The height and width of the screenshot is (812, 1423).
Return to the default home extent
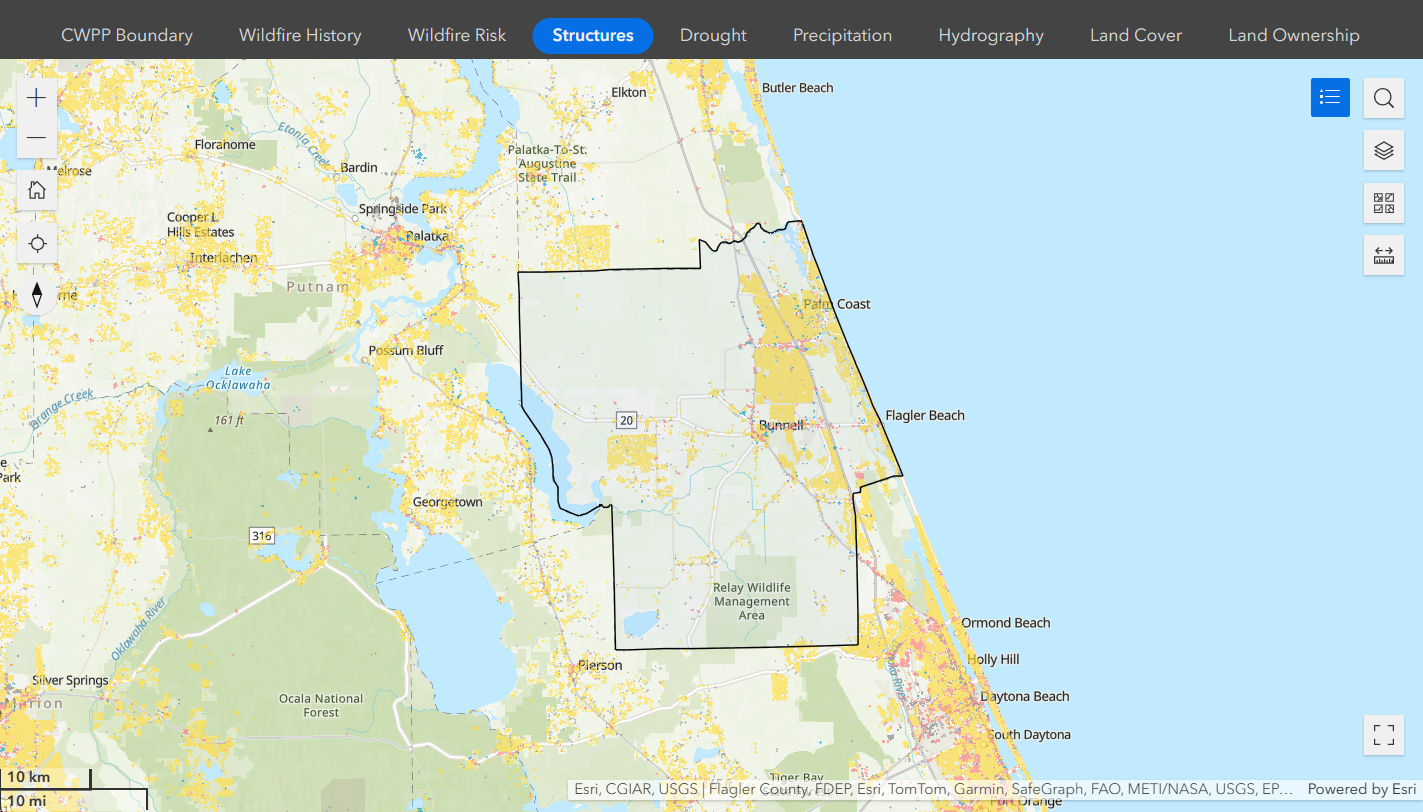pos(37,190)
